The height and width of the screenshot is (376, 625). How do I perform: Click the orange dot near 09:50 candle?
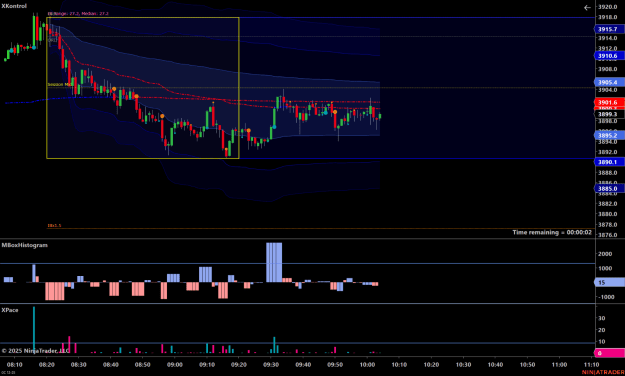(335, 112)
